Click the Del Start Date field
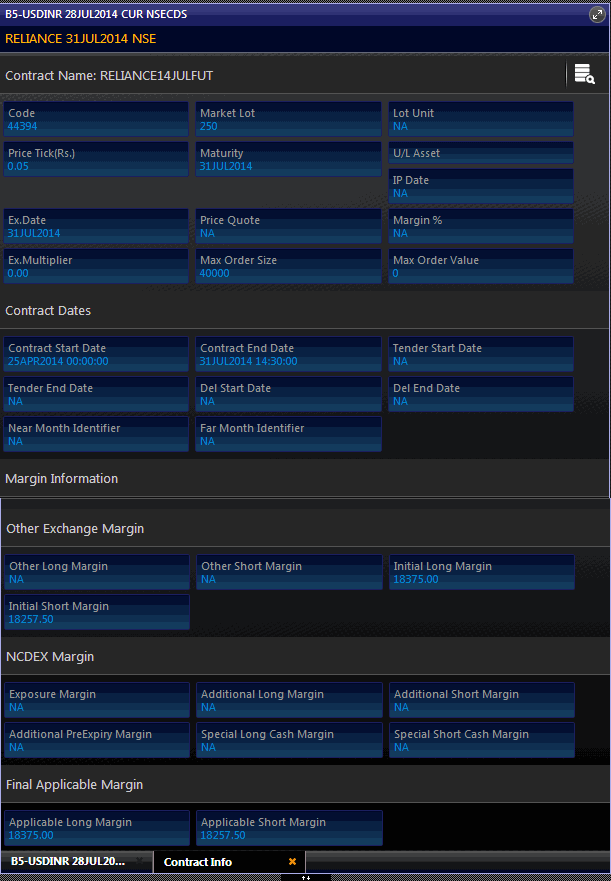The width and height of the screenshot is (611, 881). tap(288, 394)
